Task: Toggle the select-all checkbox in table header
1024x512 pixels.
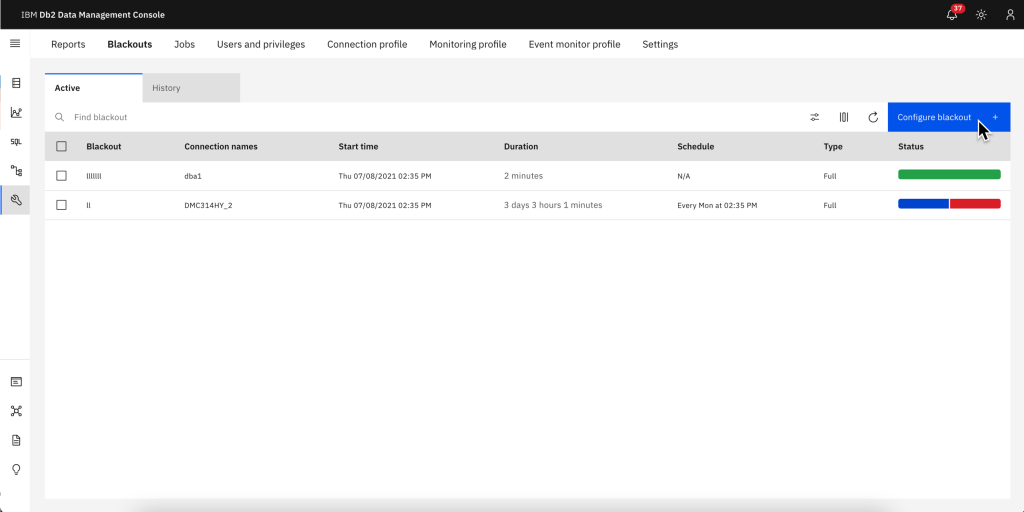Action: coord(62,147)
